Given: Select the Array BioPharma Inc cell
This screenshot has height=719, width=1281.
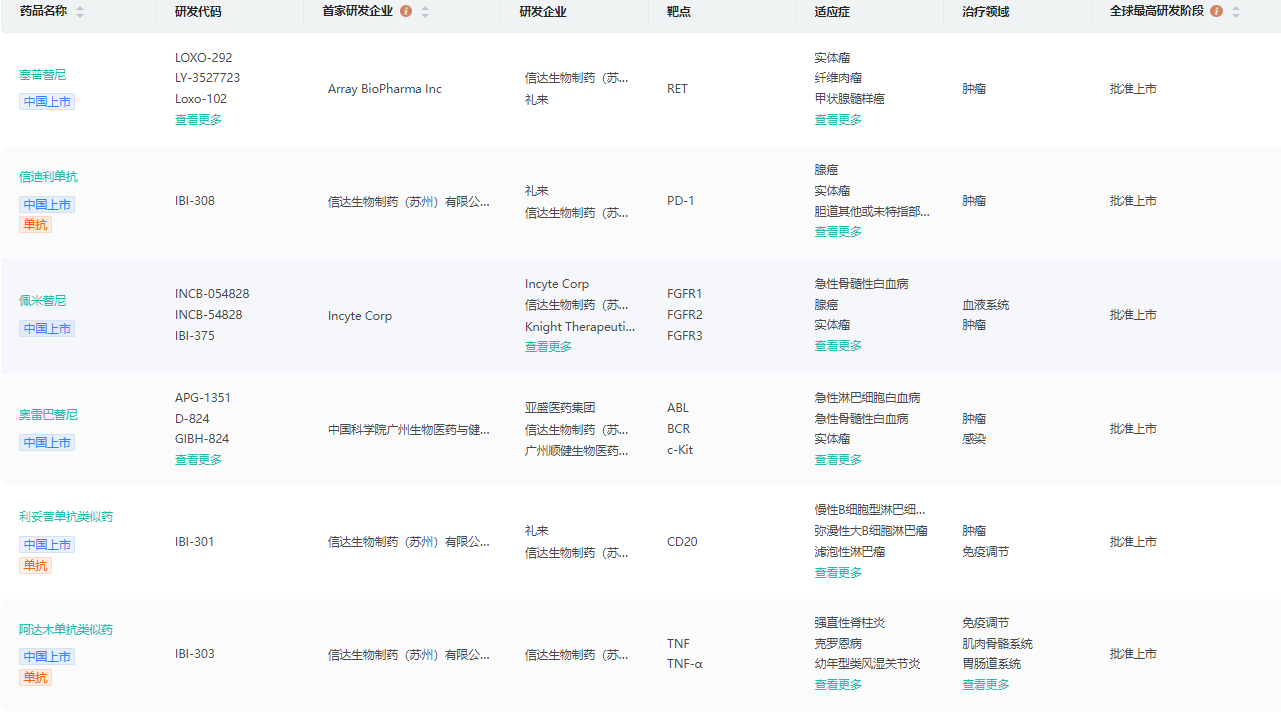Looking at the screenshot, I should 385,89.
